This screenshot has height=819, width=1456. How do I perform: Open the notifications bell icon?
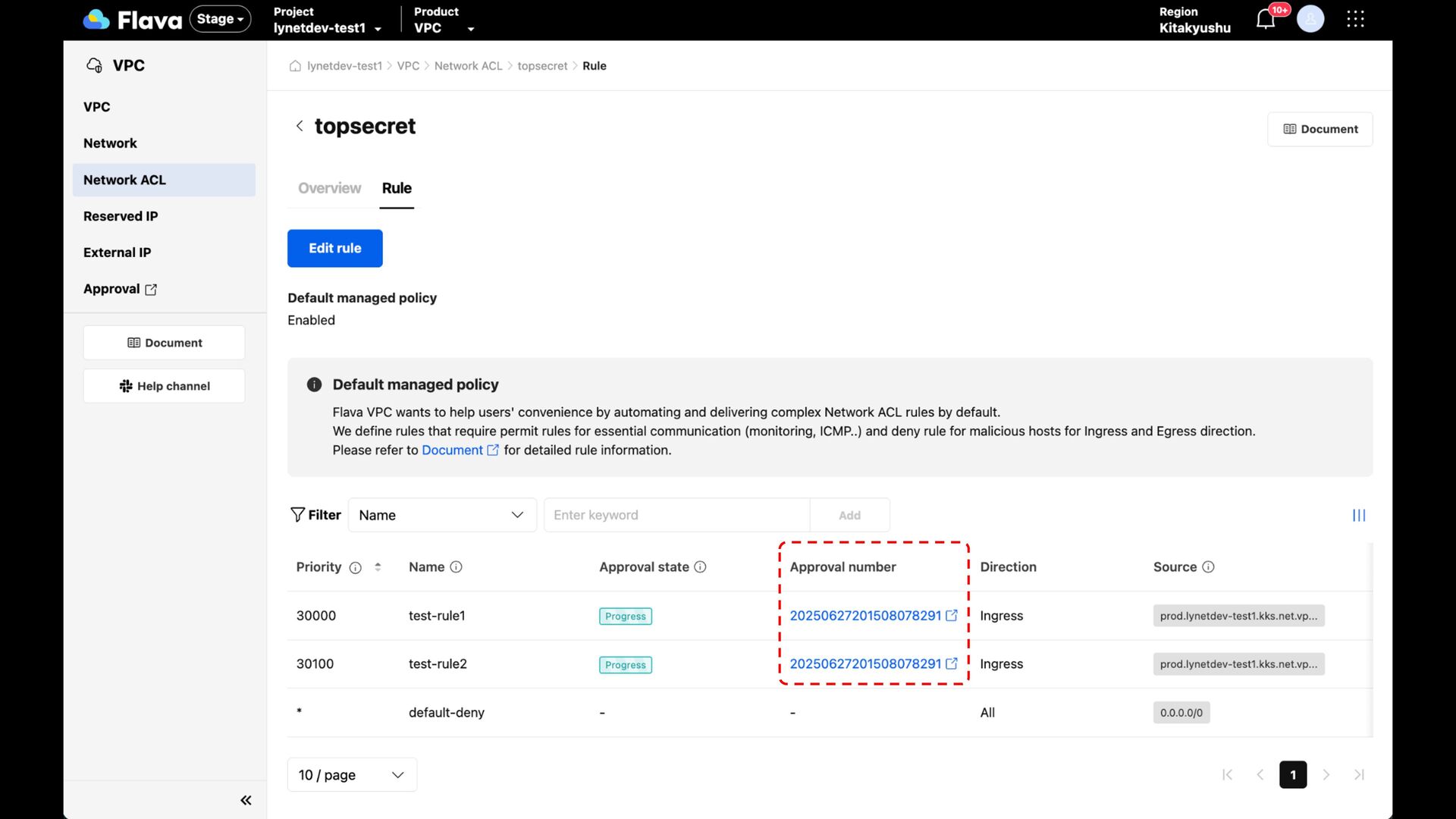pos(1266,19)
